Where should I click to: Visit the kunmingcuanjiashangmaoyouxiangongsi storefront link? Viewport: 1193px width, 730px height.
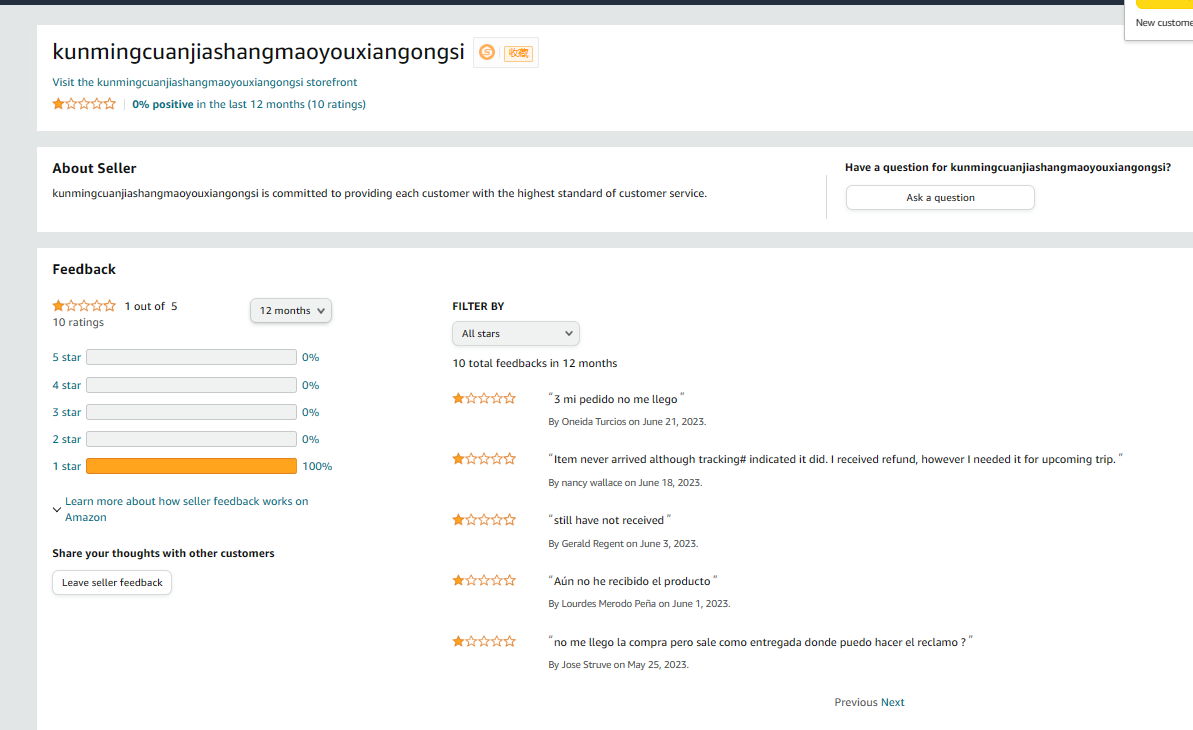coord(204,82)
